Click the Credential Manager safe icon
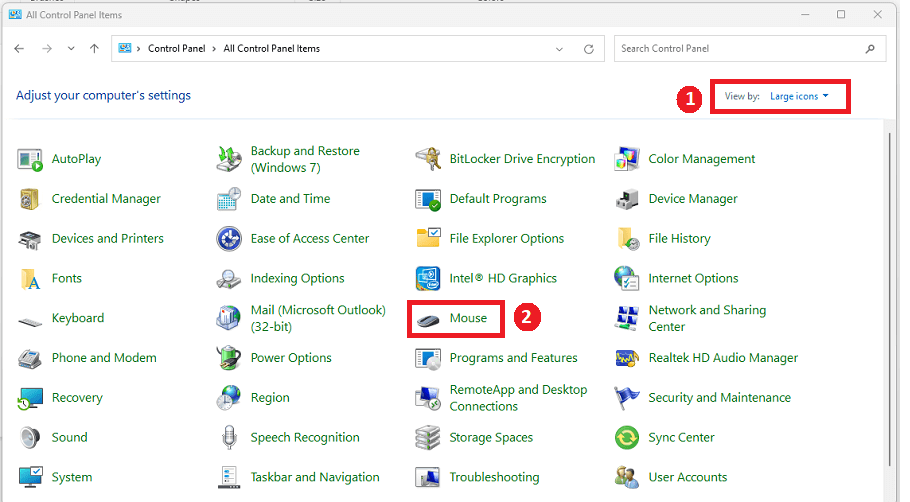Image resolution: width=910 pixels, height=502 pixels. tap(29, 199)
